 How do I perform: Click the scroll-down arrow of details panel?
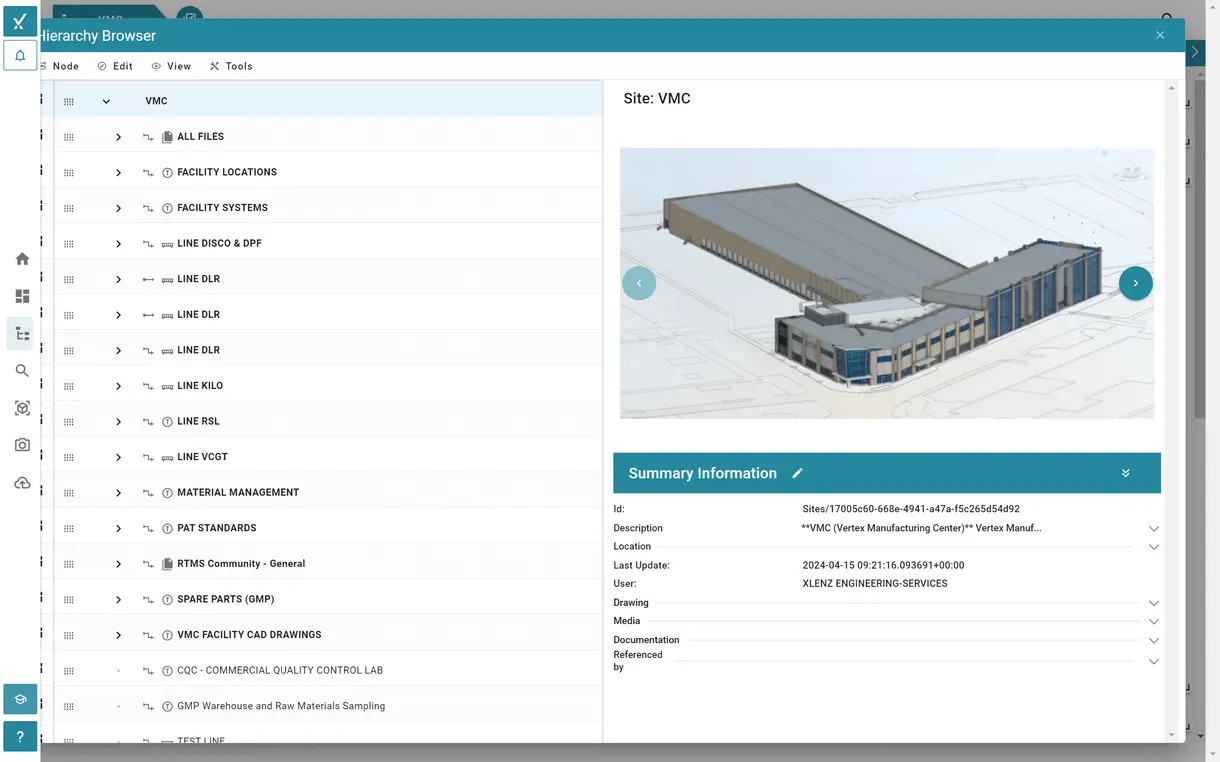1172,735
